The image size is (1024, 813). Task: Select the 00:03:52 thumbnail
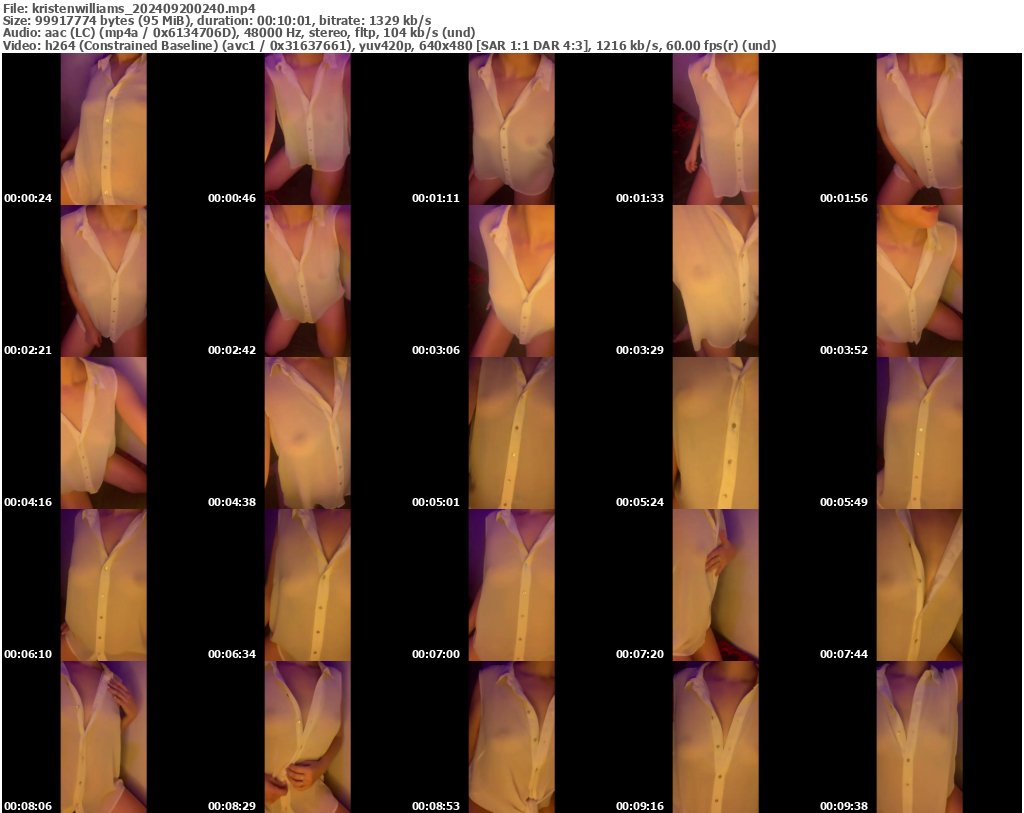coord(918,280)
